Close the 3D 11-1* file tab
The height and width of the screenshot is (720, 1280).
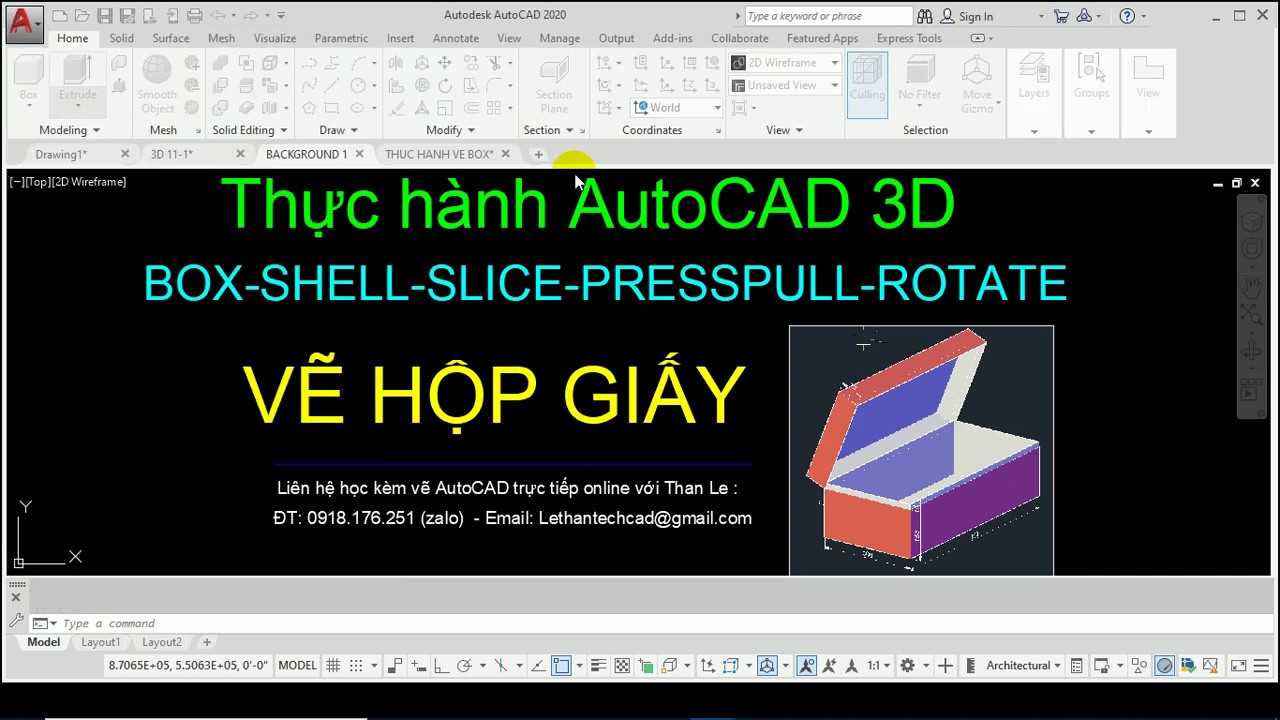click(x=240, y=154)
